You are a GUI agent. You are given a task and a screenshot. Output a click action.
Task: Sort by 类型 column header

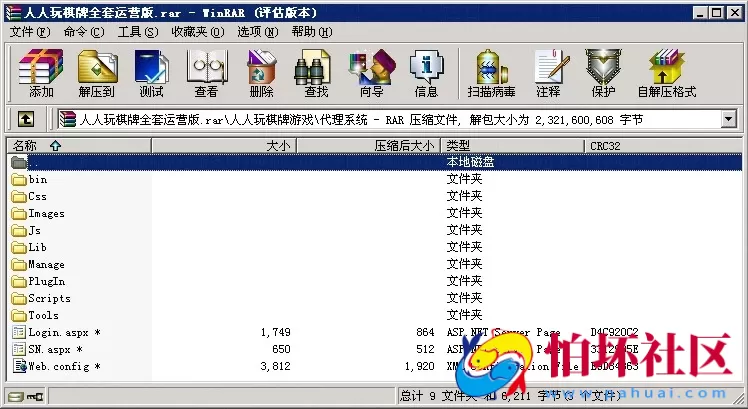(x=513, y=146)
